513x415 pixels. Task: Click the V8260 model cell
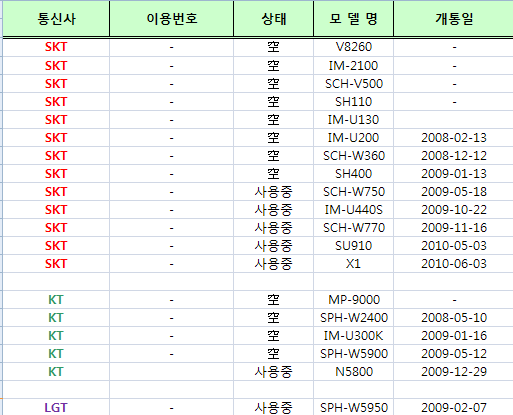[x=354, y=47]
